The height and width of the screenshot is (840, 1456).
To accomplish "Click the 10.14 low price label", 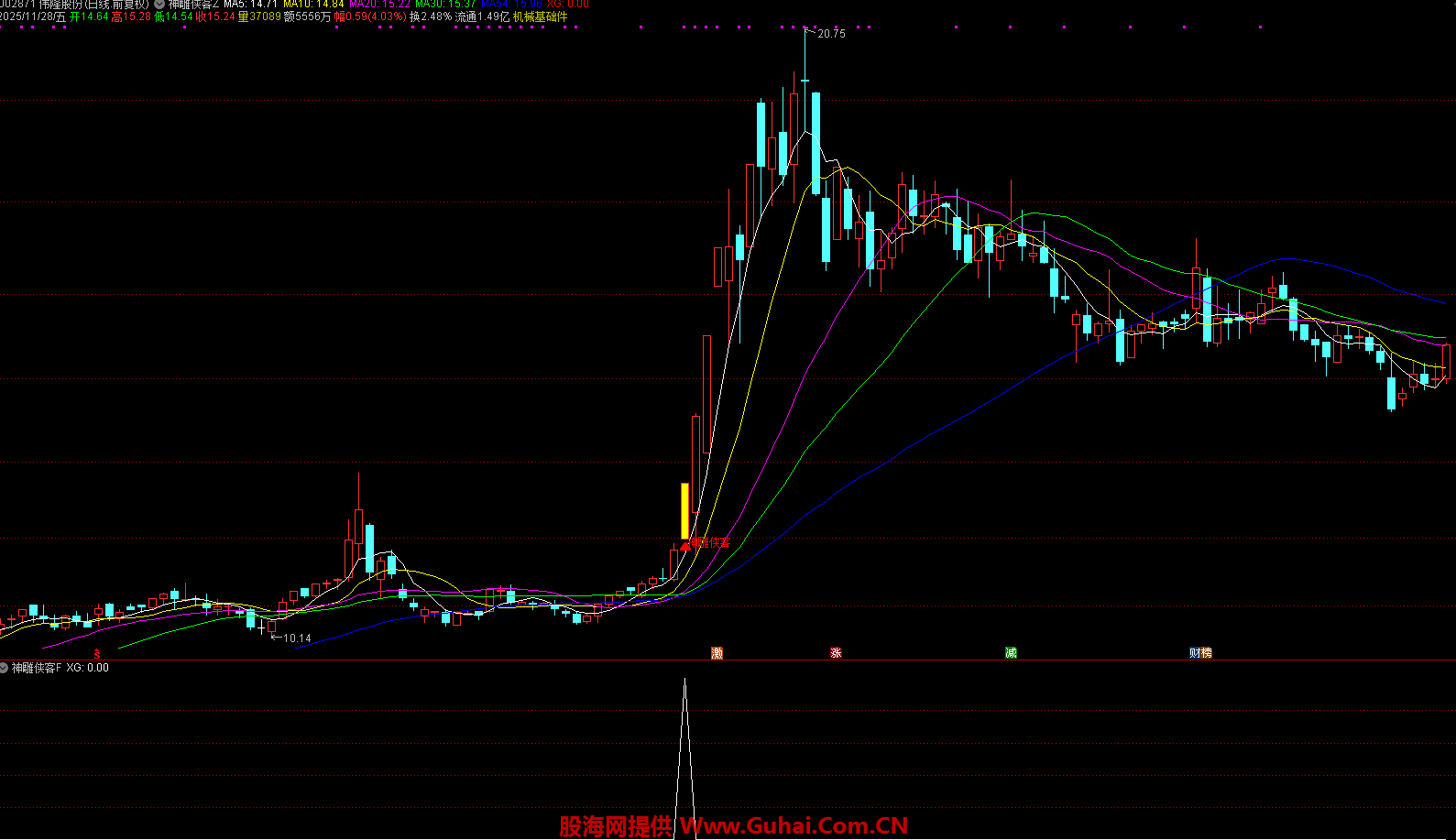I will 297,638.
